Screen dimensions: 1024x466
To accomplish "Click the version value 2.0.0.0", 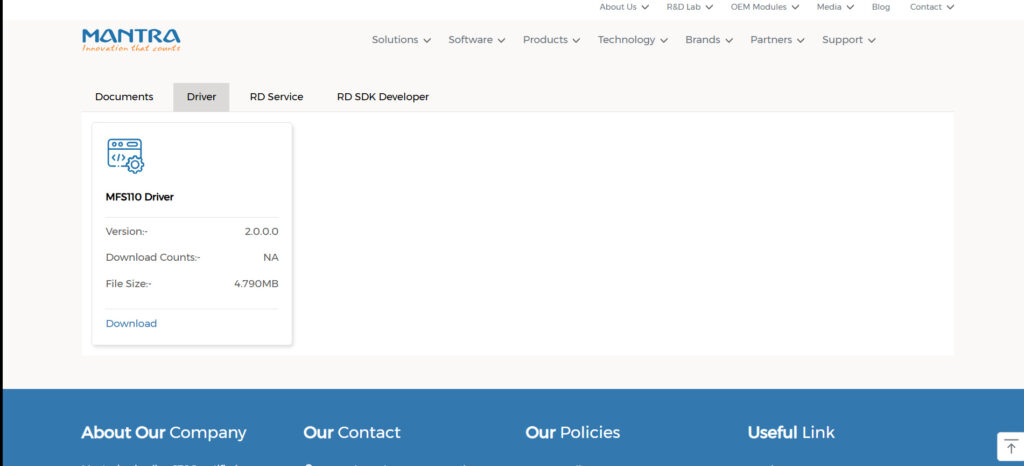I will [x=262, y=231].
